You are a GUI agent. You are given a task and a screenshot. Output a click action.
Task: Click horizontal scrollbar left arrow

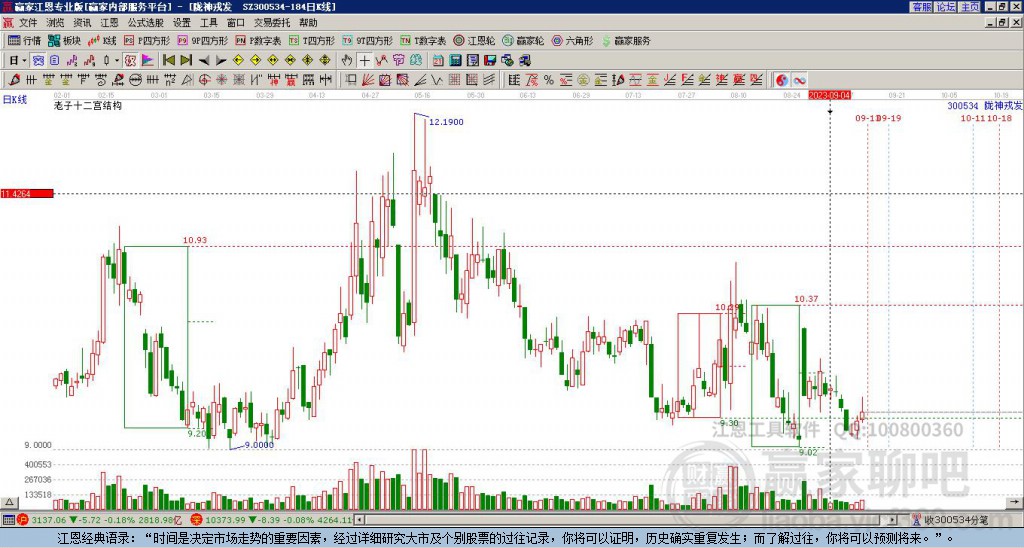click(x=359, y=520)
